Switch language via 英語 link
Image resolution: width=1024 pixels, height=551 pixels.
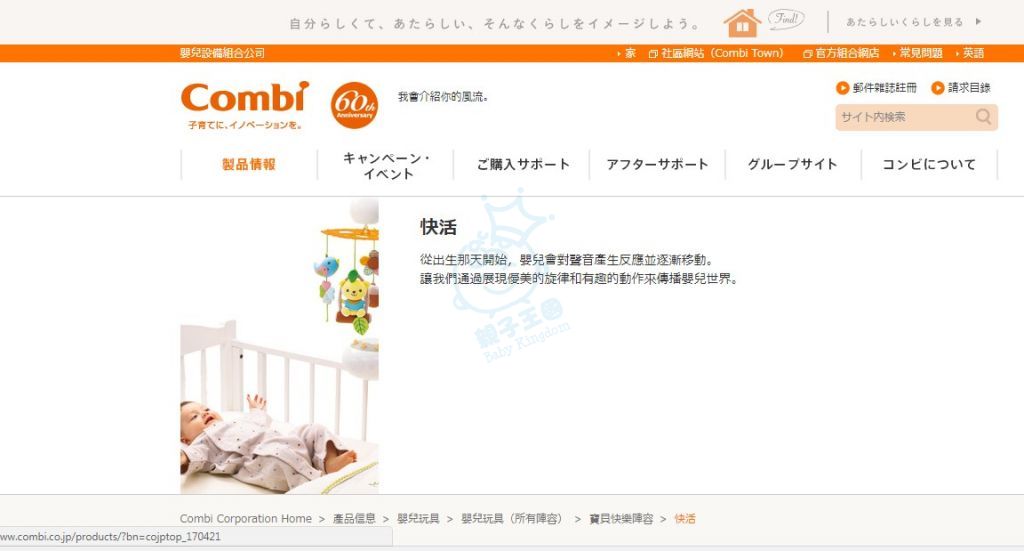(x=970, y=54)
